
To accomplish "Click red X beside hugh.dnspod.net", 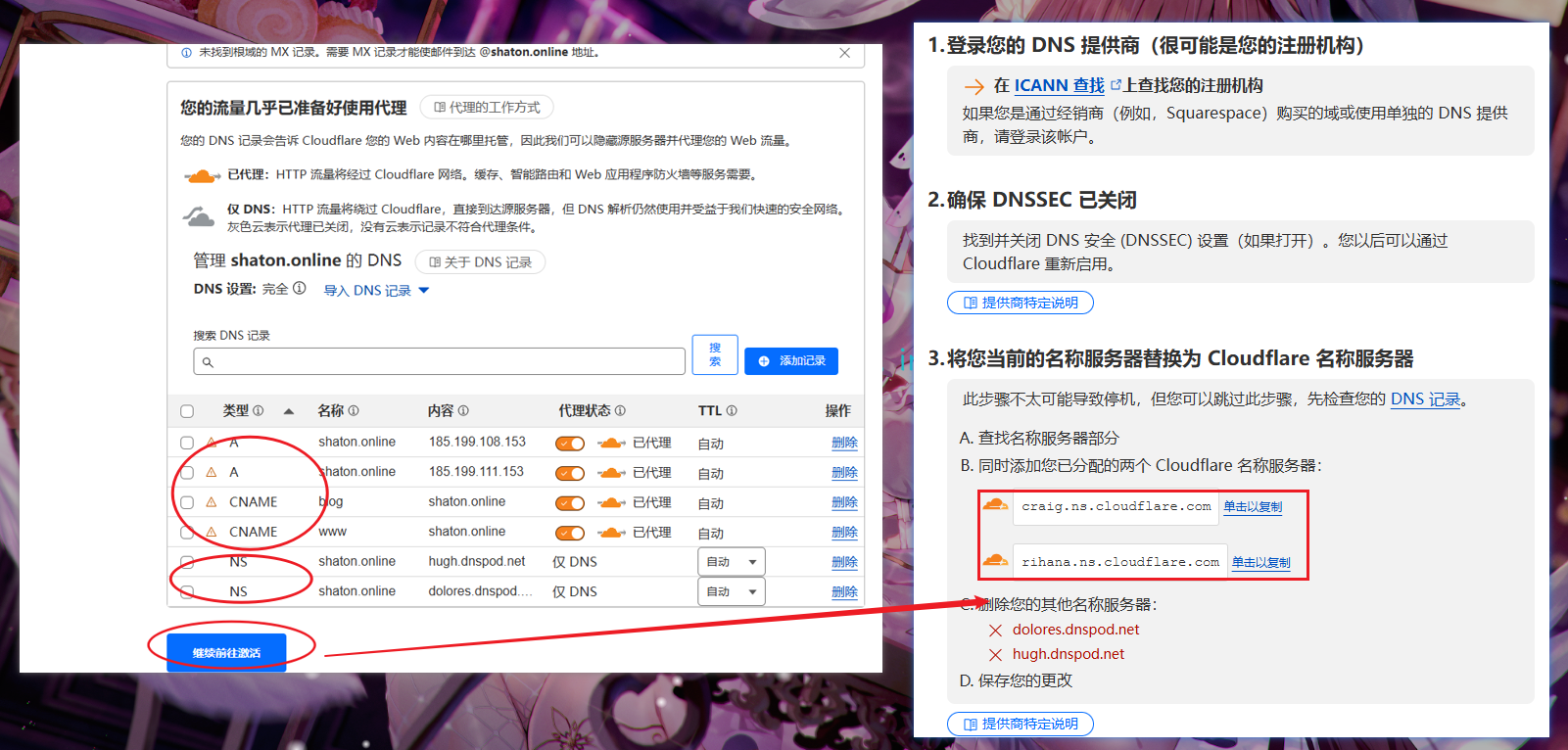I will coord(995,655).
